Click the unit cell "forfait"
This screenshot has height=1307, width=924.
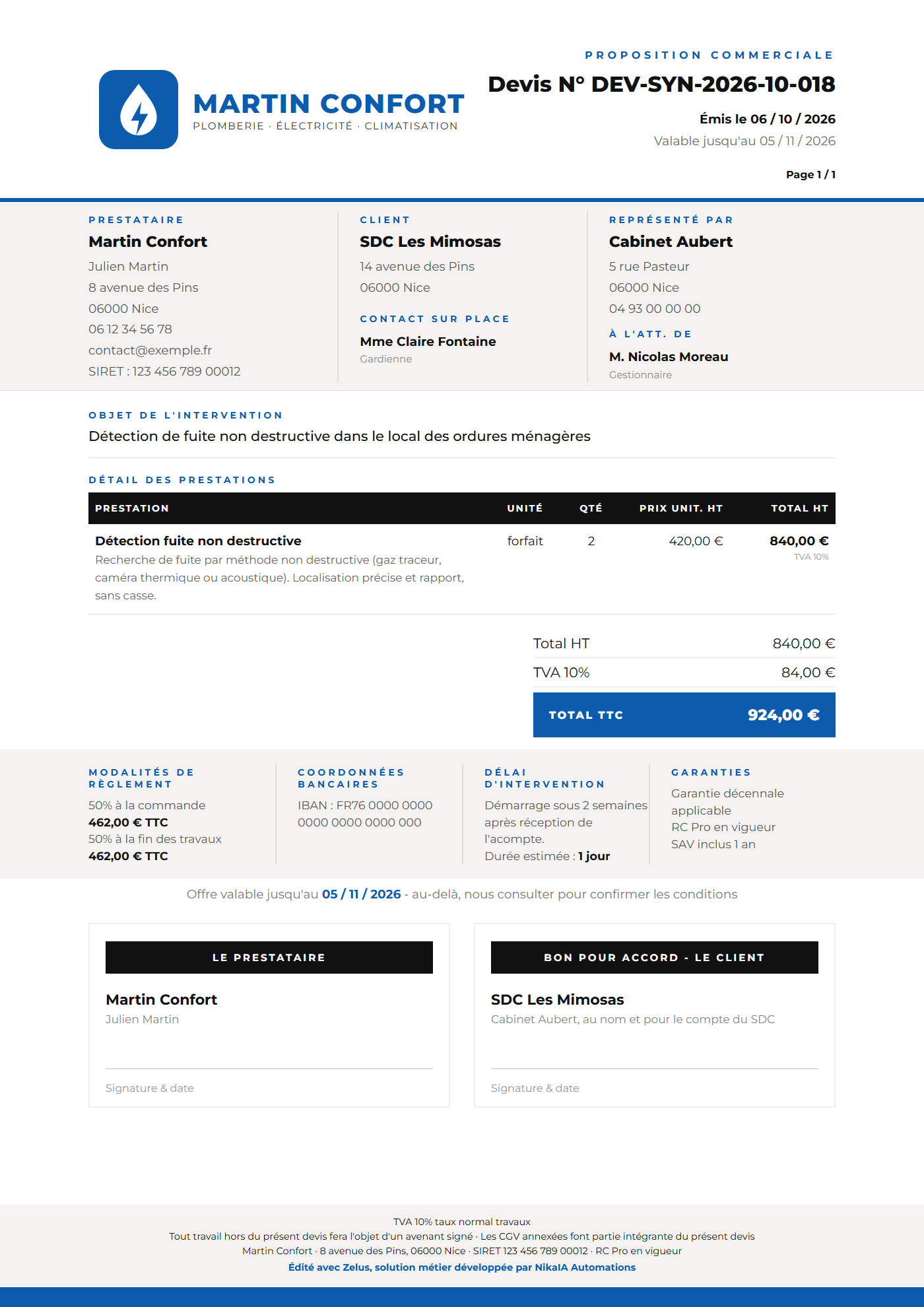[525, 541]
